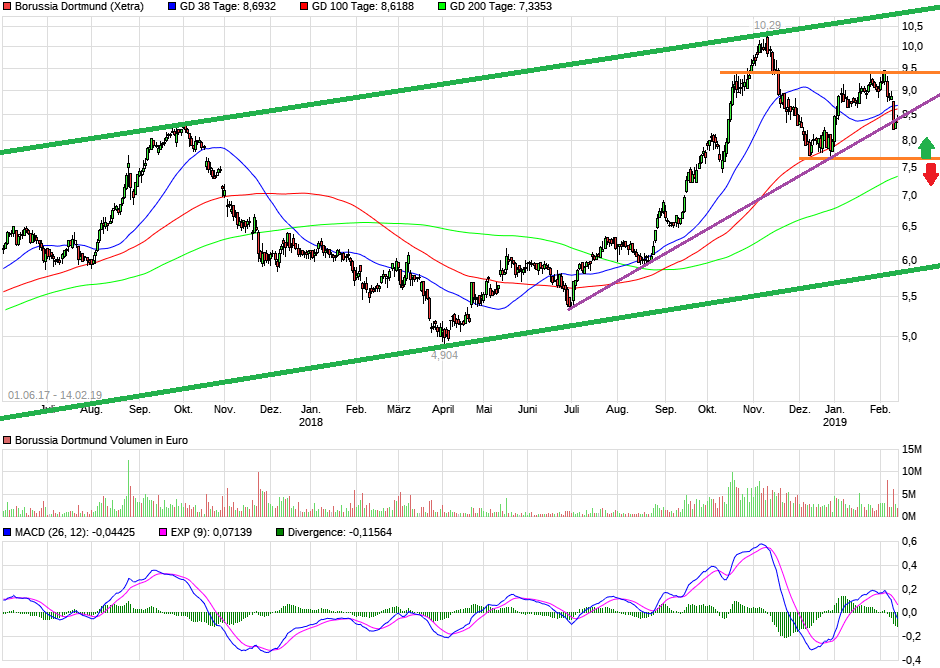Click the '2019' year label

click(834, 422)
